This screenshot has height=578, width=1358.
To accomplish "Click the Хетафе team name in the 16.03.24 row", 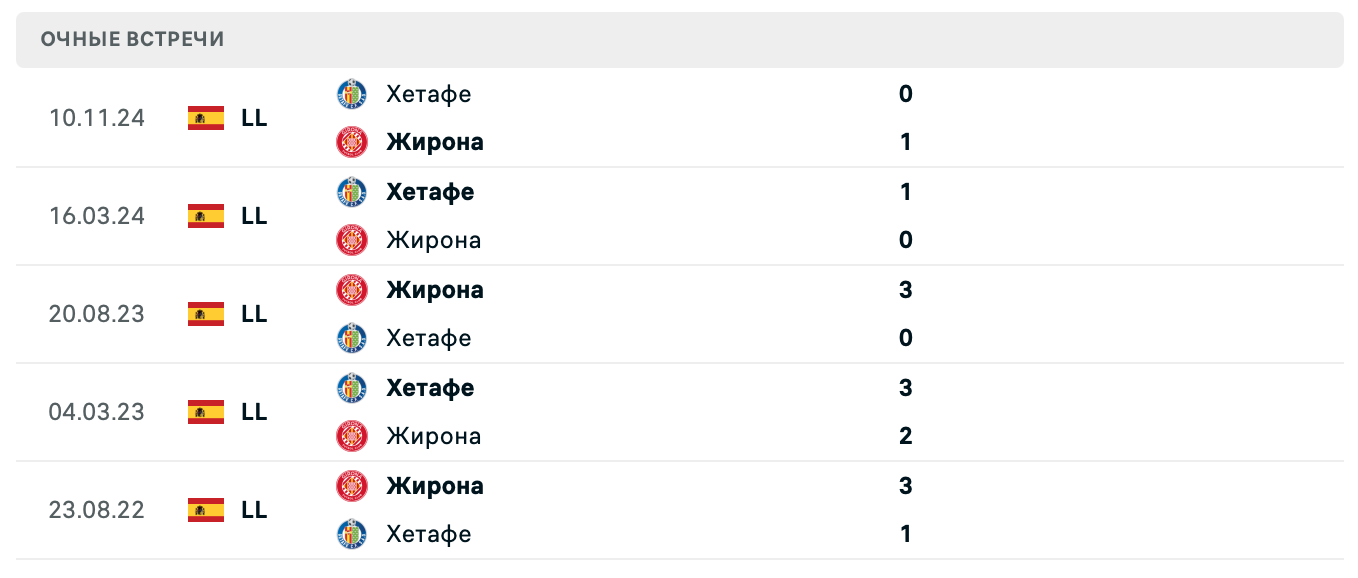I will [430, 192].
